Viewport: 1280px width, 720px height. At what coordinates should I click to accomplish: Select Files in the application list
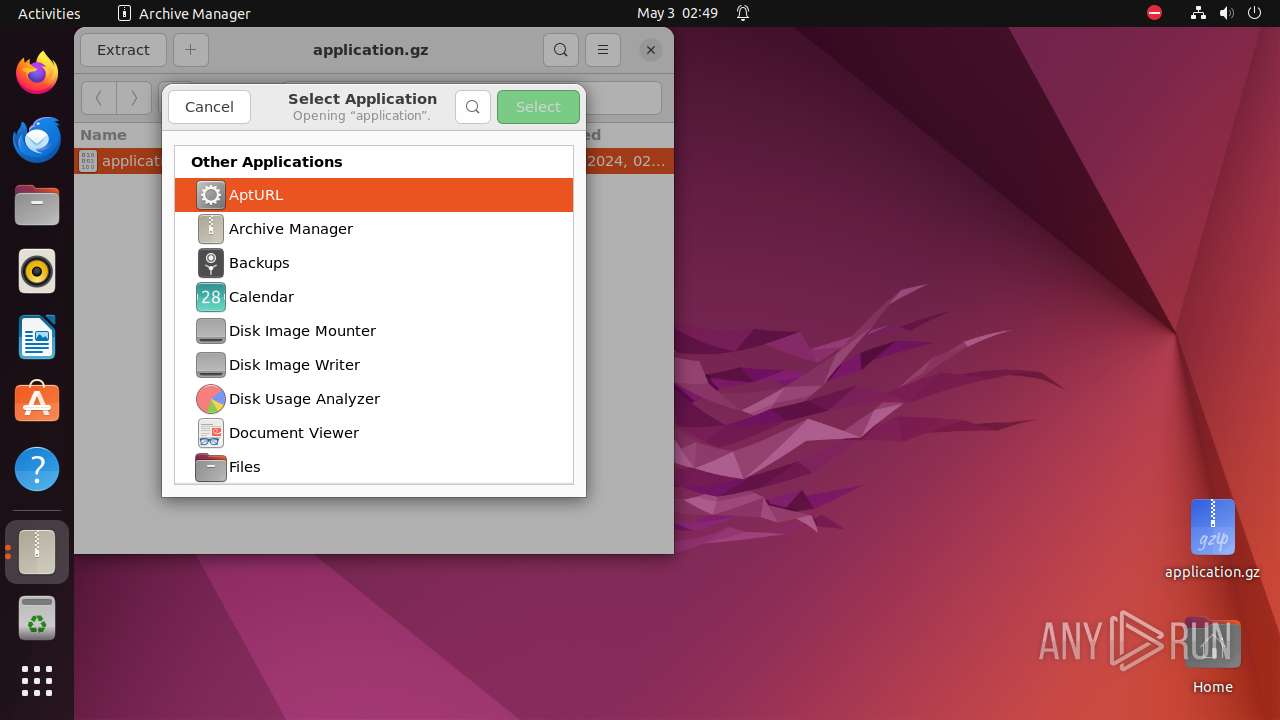tap(374, 467)
